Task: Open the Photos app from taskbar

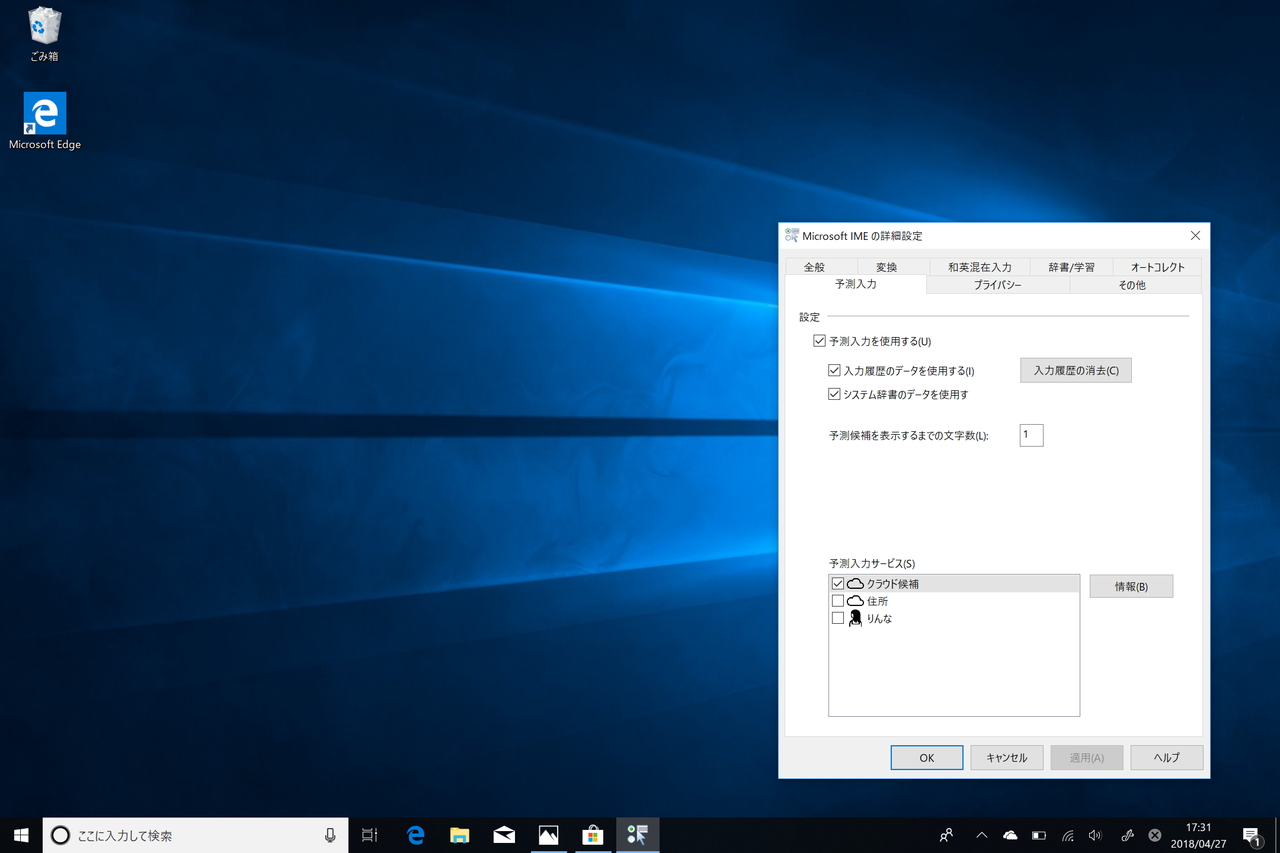Action: click(x=549, y=835)
